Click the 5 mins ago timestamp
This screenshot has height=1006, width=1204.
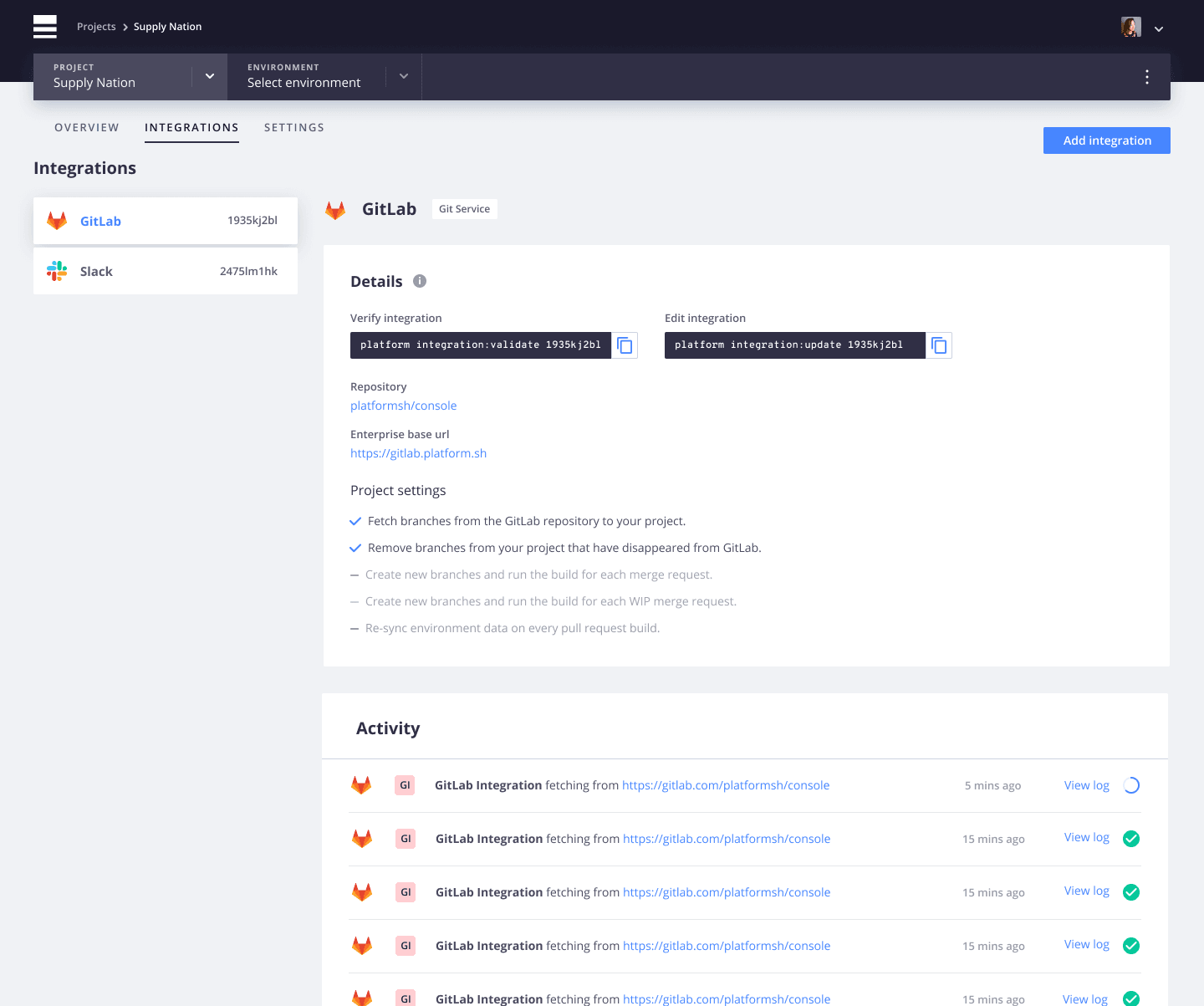click(x=992, y=785)
